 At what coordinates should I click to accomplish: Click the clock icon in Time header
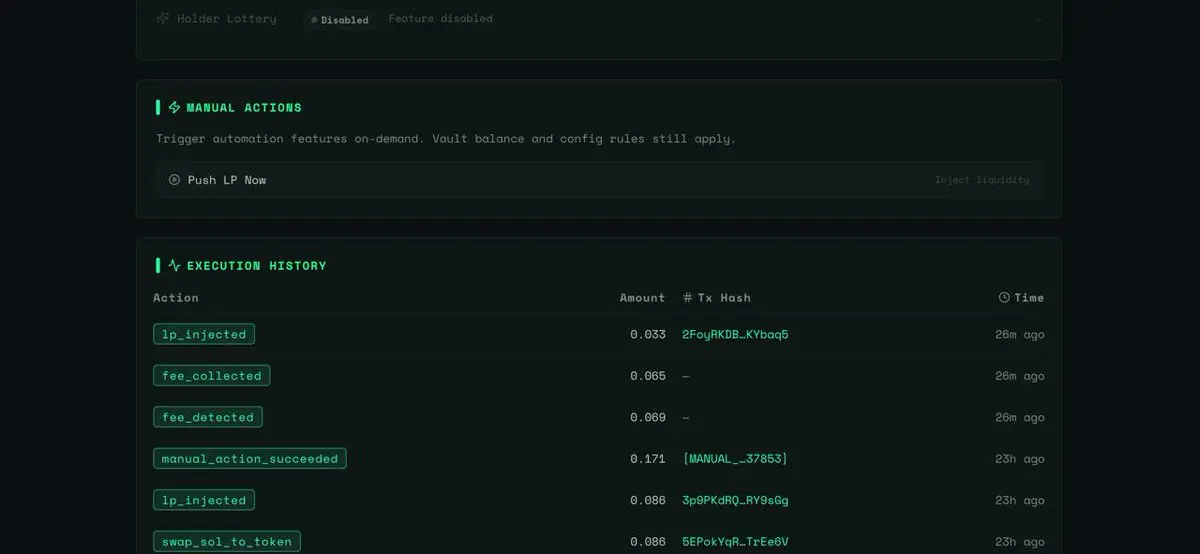tap(1004, 297)
